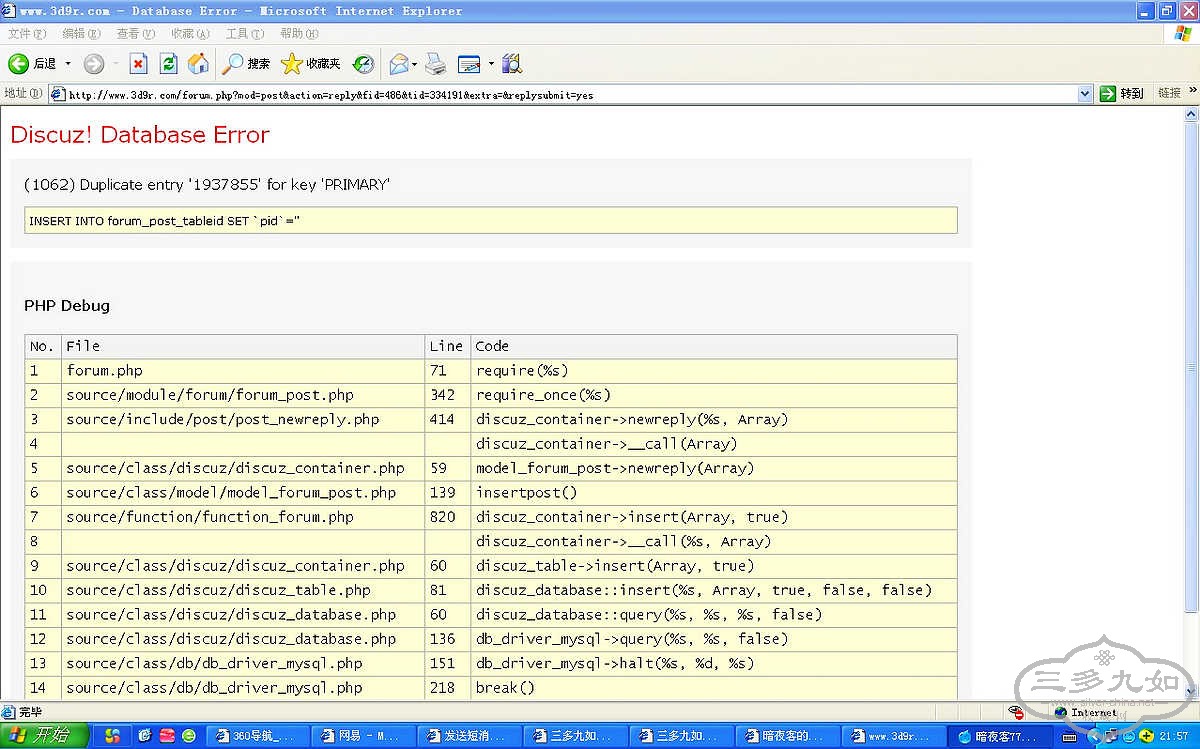Click the 链接 links bar label

1169,93
